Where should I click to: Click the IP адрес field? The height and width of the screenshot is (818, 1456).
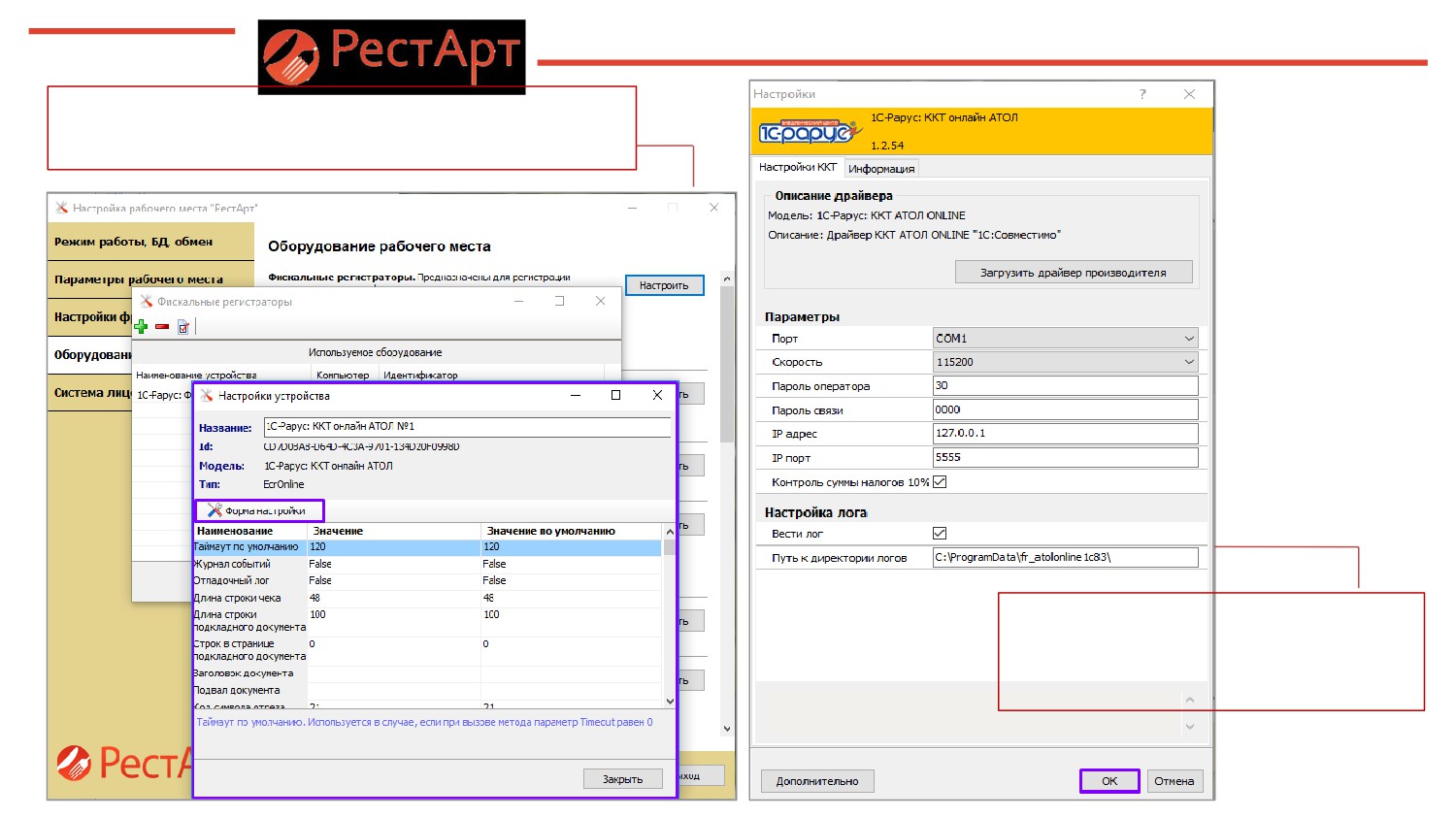1065,434
